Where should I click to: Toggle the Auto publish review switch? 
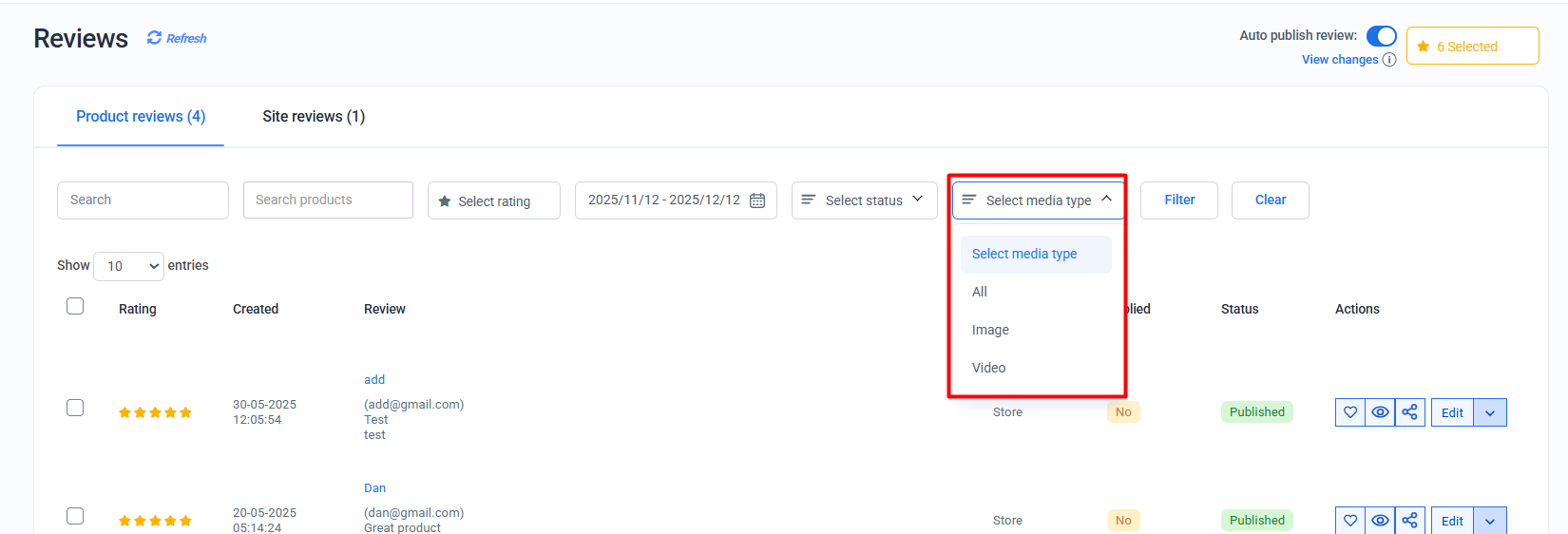coord(1381,36)
